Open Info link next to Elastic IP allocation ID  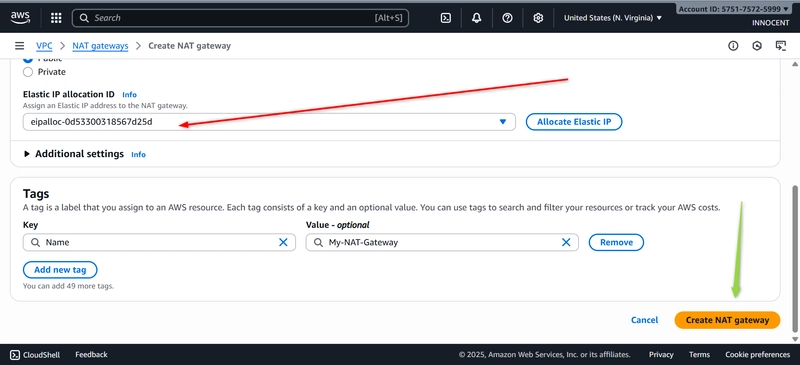130,94
